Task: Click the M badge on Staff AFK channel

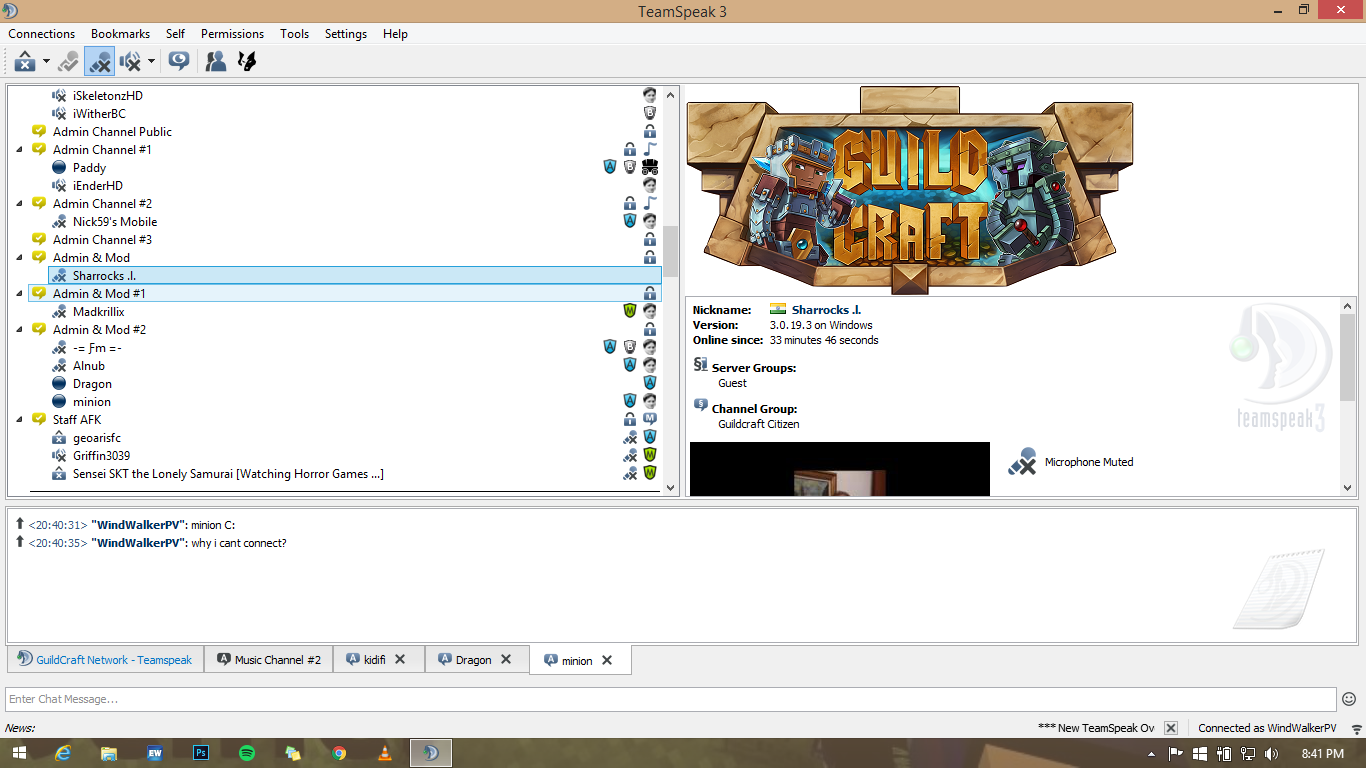Action: (x=650, y=420)
